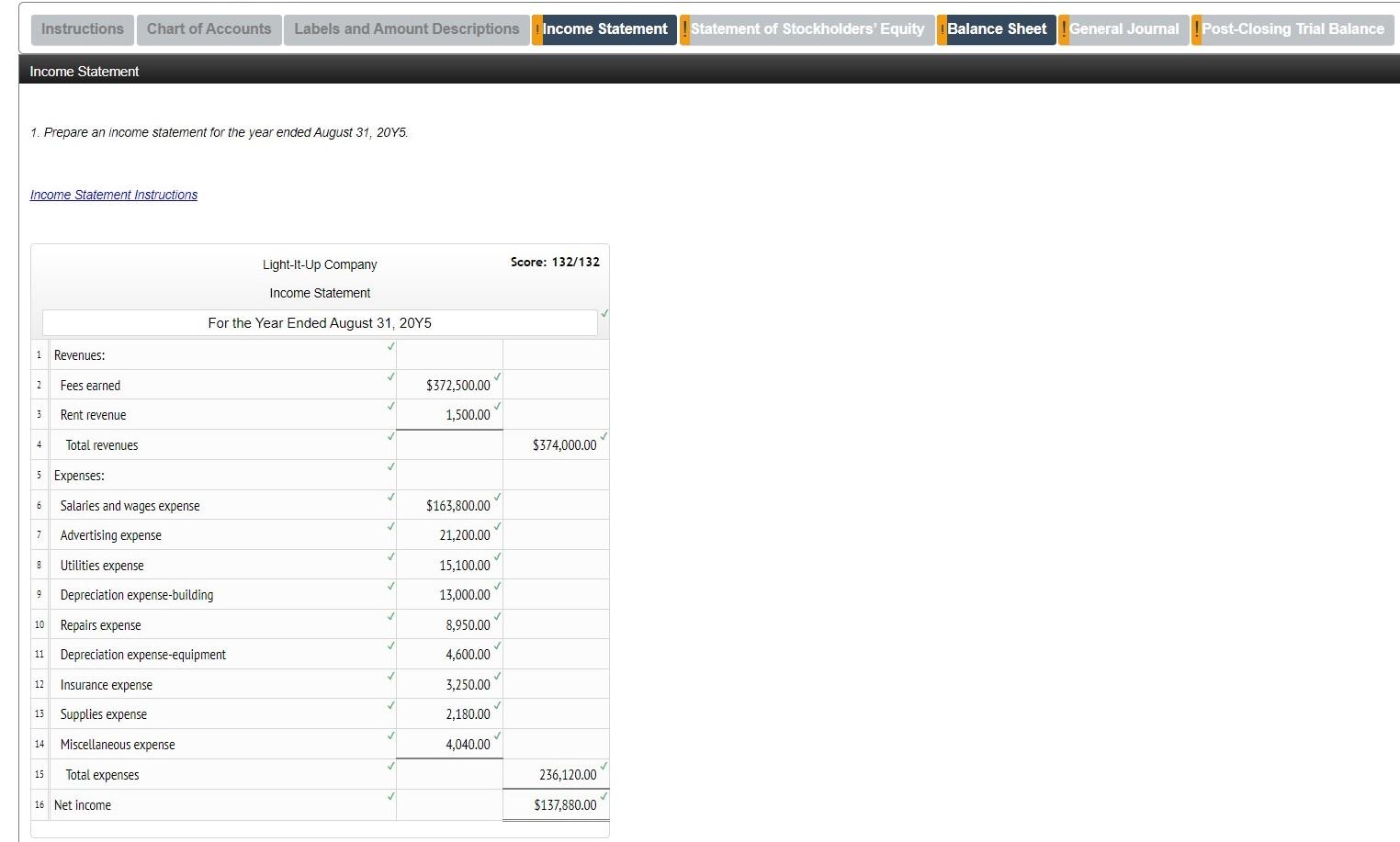Viewport: 1400px width, 842px height.
Task: Open the Balance Sheet tab
Action: [x=999, y=29]
